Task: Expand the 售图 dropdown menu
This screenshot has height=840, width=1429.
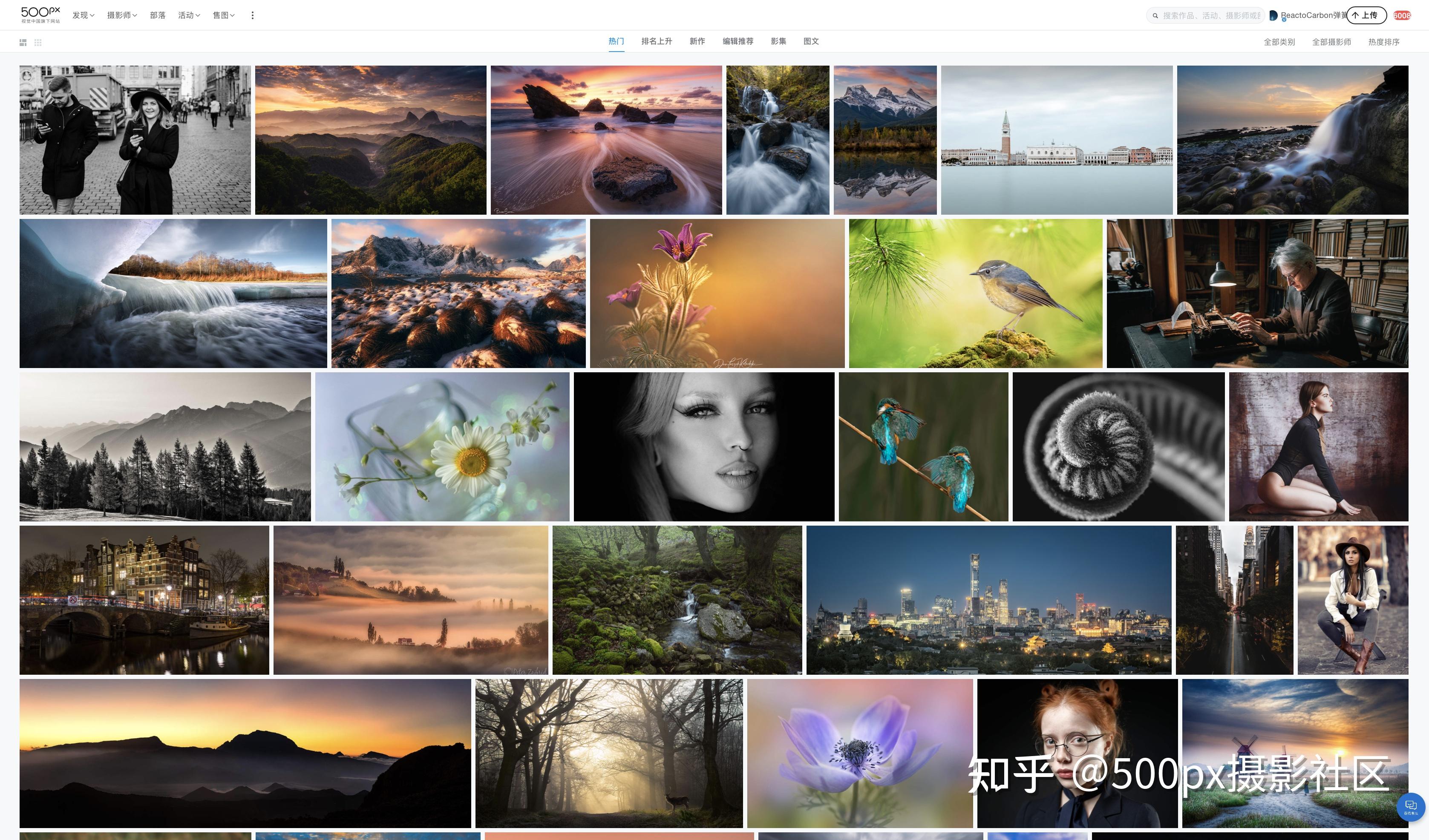Action: (223, 15)
